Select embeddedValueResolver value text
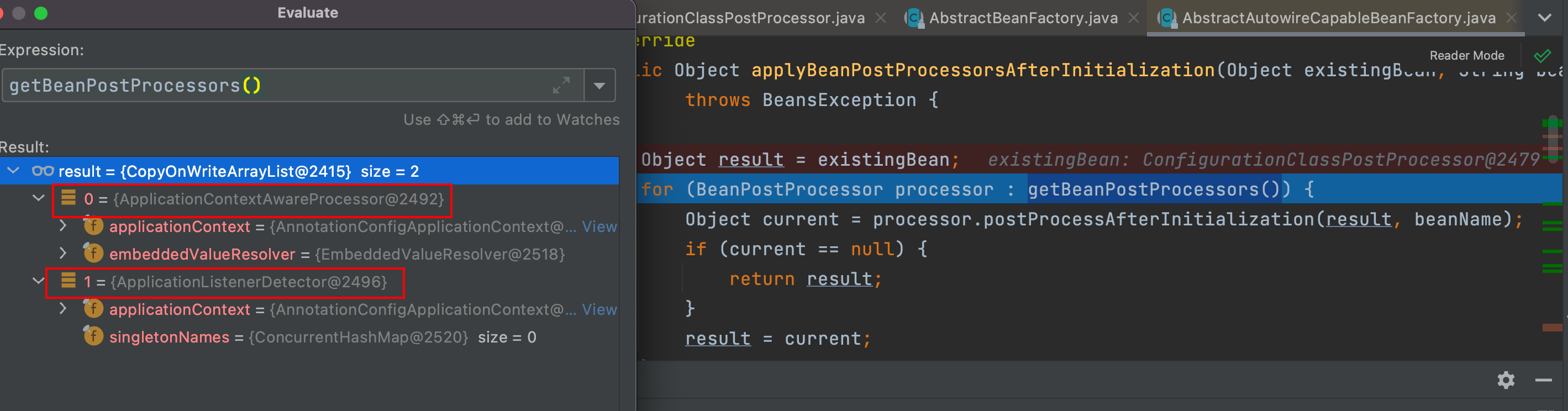Image resolution: width=1568 pixels, height=411 pixels. [x=439, y=254]
